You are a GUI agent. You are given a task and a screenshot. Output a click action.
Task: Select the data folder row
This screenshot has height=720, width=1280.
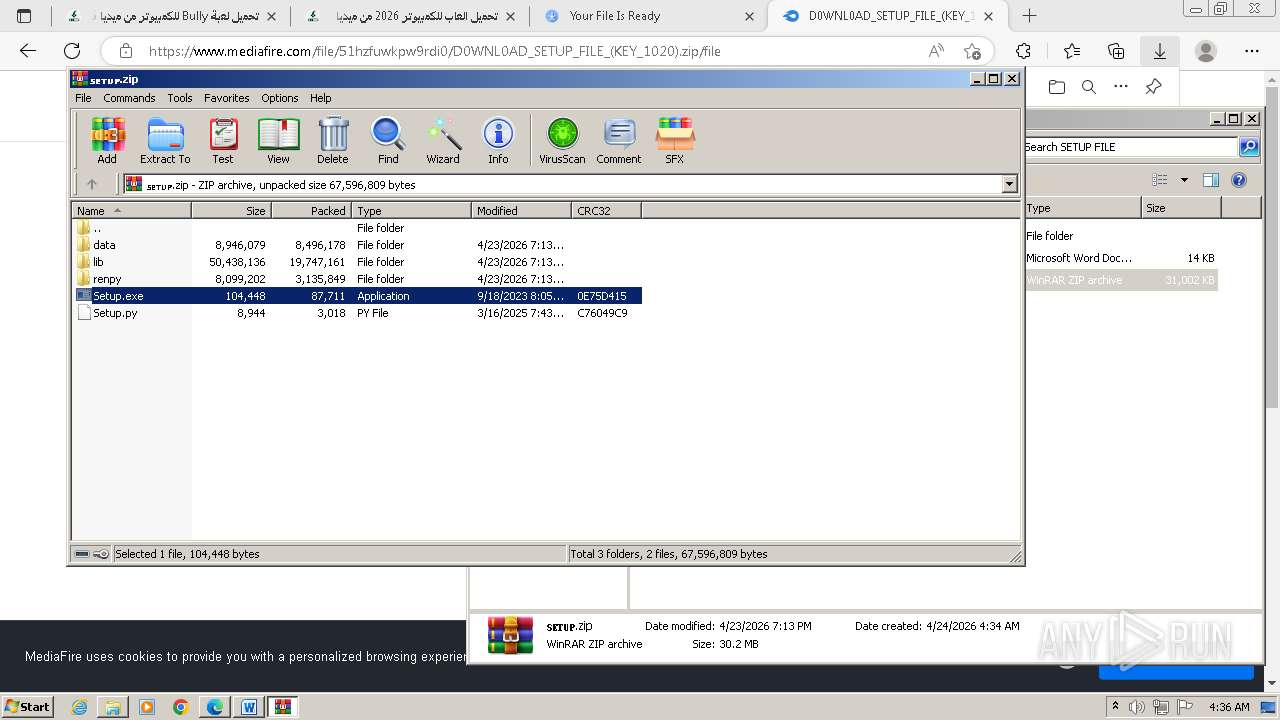pyautogui.click(x=357, y=245)
